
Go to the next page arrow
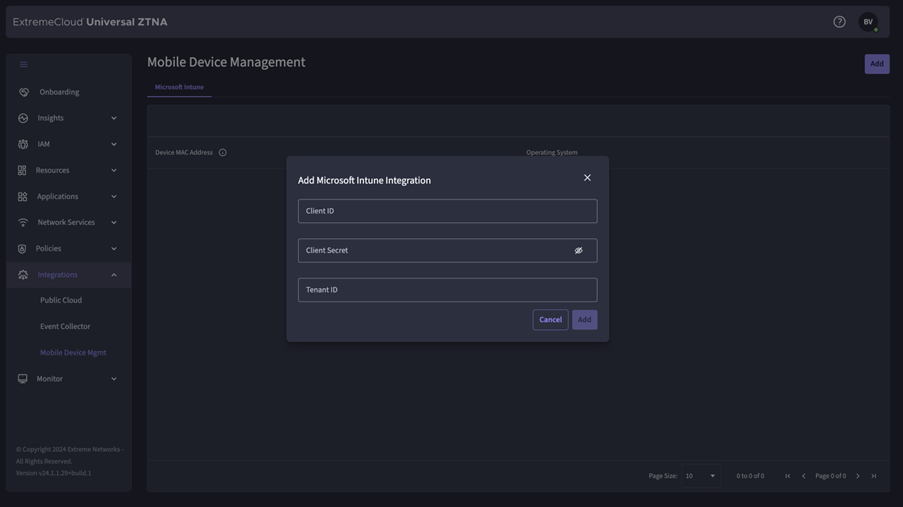click(857, 476)
